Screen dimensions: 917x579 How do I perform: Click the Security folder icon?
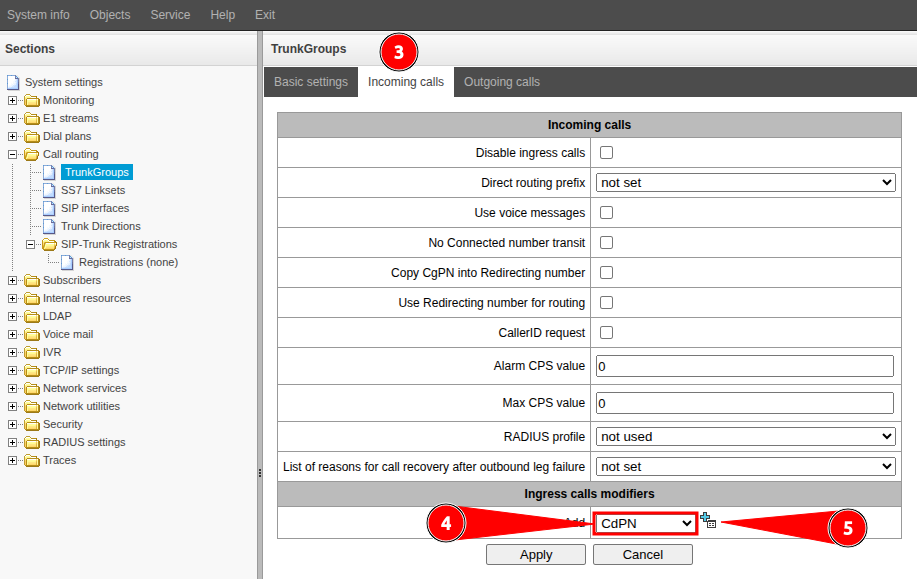[32, 425]
